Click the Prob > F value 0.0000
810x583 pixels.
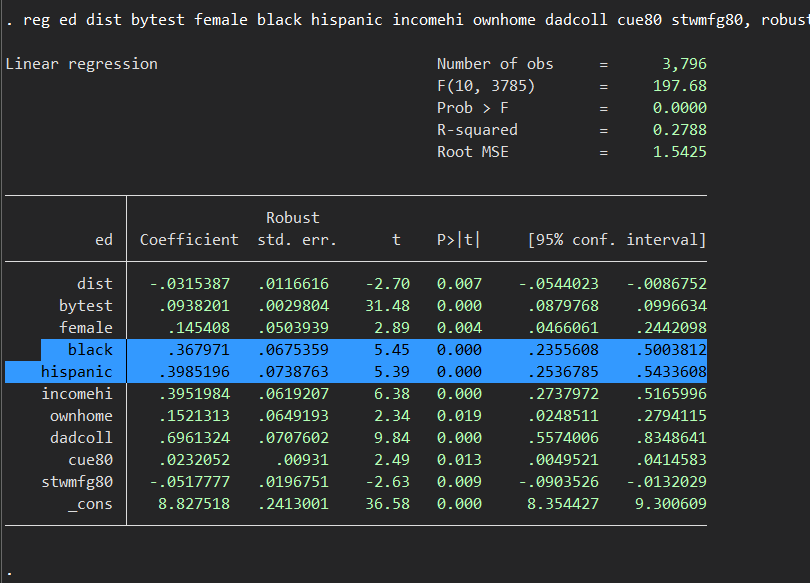click(x=680, y=108)
